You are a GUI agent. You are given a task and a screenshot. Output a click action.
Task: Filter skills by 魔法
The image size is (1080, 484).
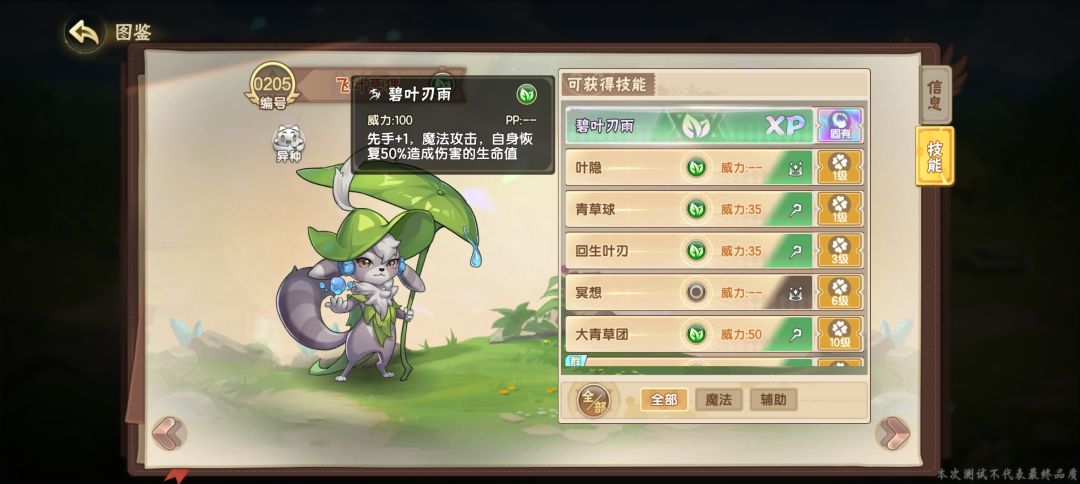(718, 399)
